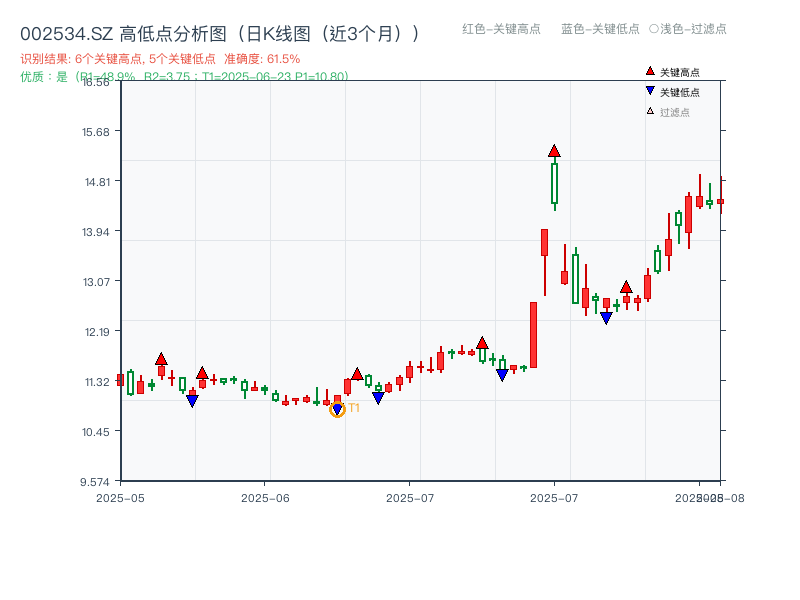Click the blue triangle marker in mid-July pullback
This screenshot has width=800, height=600.
pos(607,317)
